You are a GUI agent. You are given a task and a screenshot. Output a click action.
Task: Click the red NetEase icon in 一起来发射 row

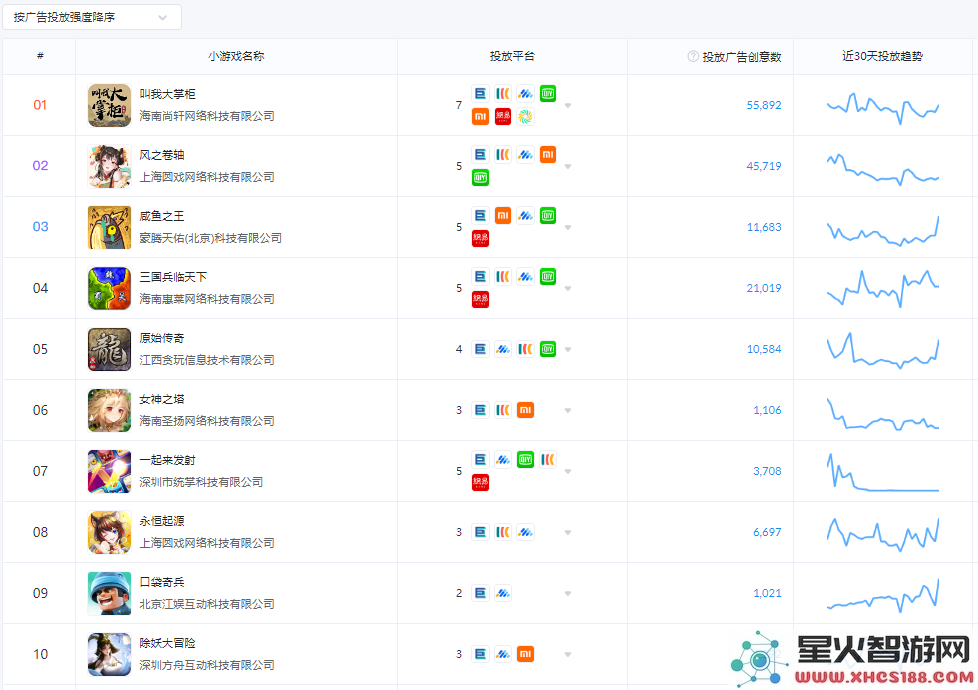pyautogui.click(x=480, y=482)
